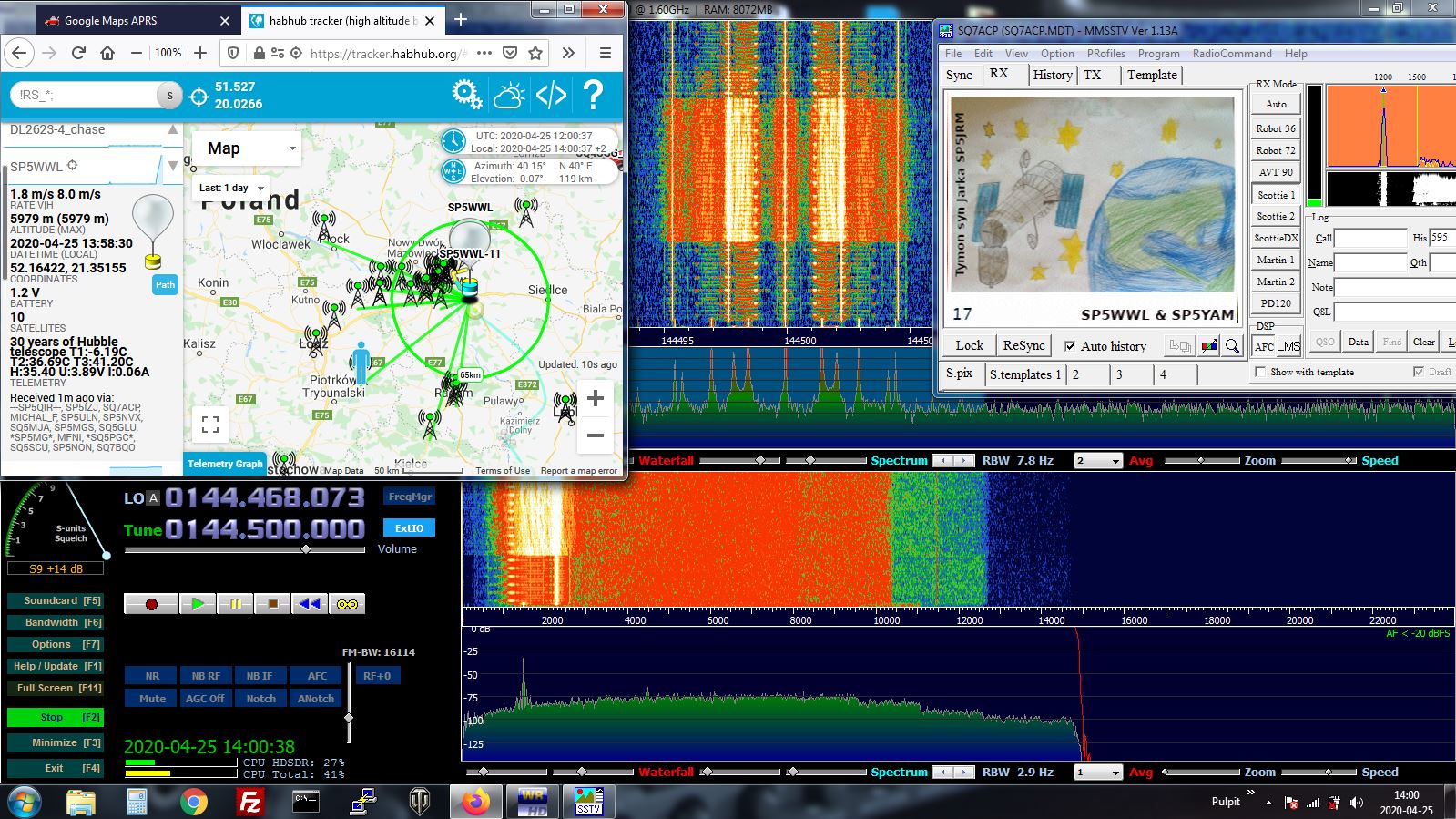Toggle the AGC Off button
The width and height of the screenshot is (1456, 819).
point(205,699)
